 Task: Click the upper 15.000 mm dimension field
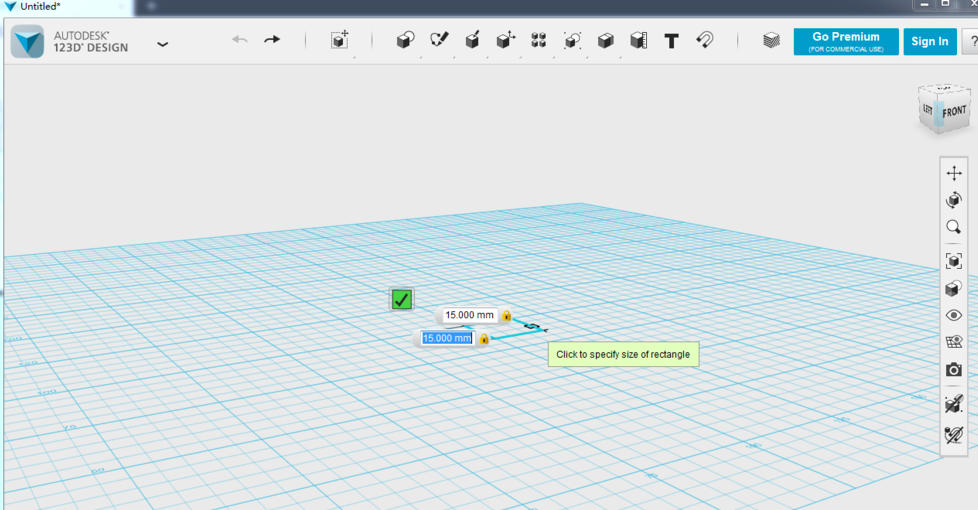click(470, 315)
